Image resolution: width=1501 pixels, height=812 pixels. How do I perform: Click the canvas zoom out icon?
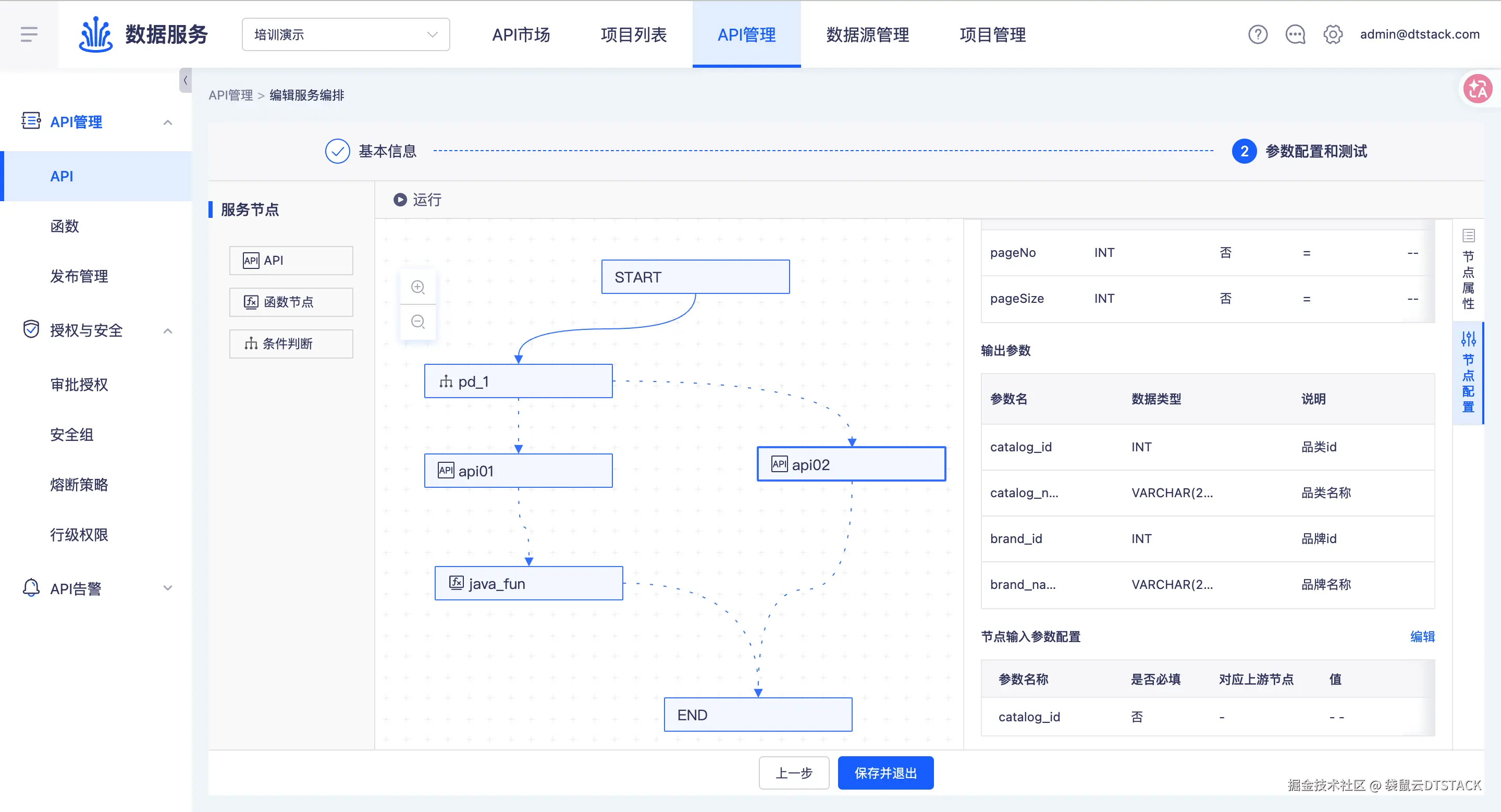click(x=418, y=322)
